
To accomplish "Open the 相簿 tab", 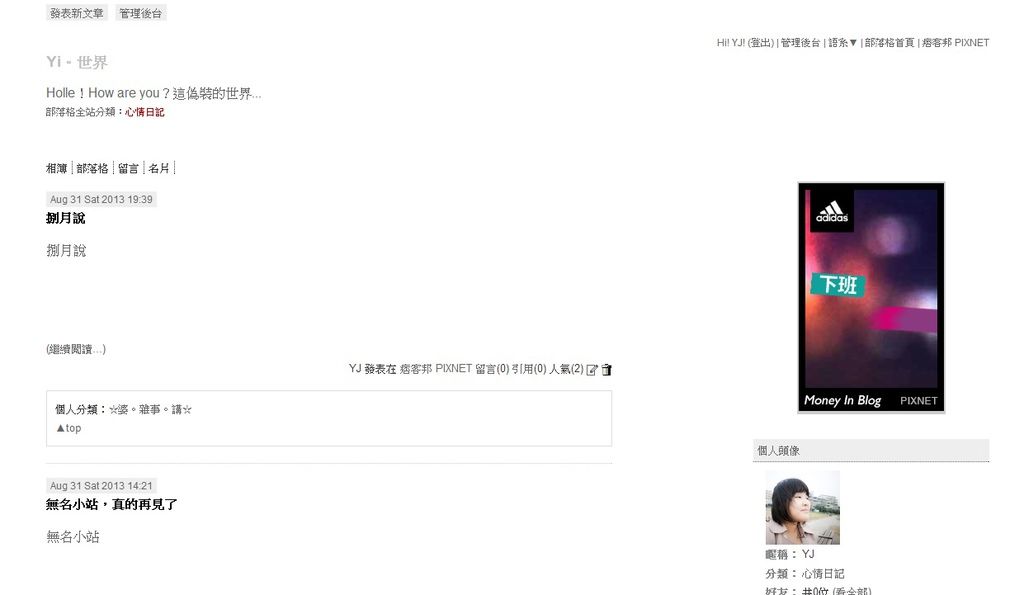I will (57, 169).
